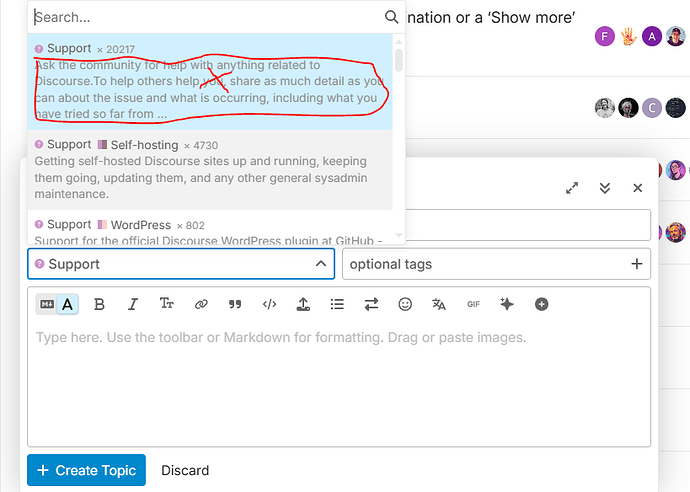Open heading text size options
Image resolution: width=690 pixels, height=492 pixels.
click(x=166, y=304)
